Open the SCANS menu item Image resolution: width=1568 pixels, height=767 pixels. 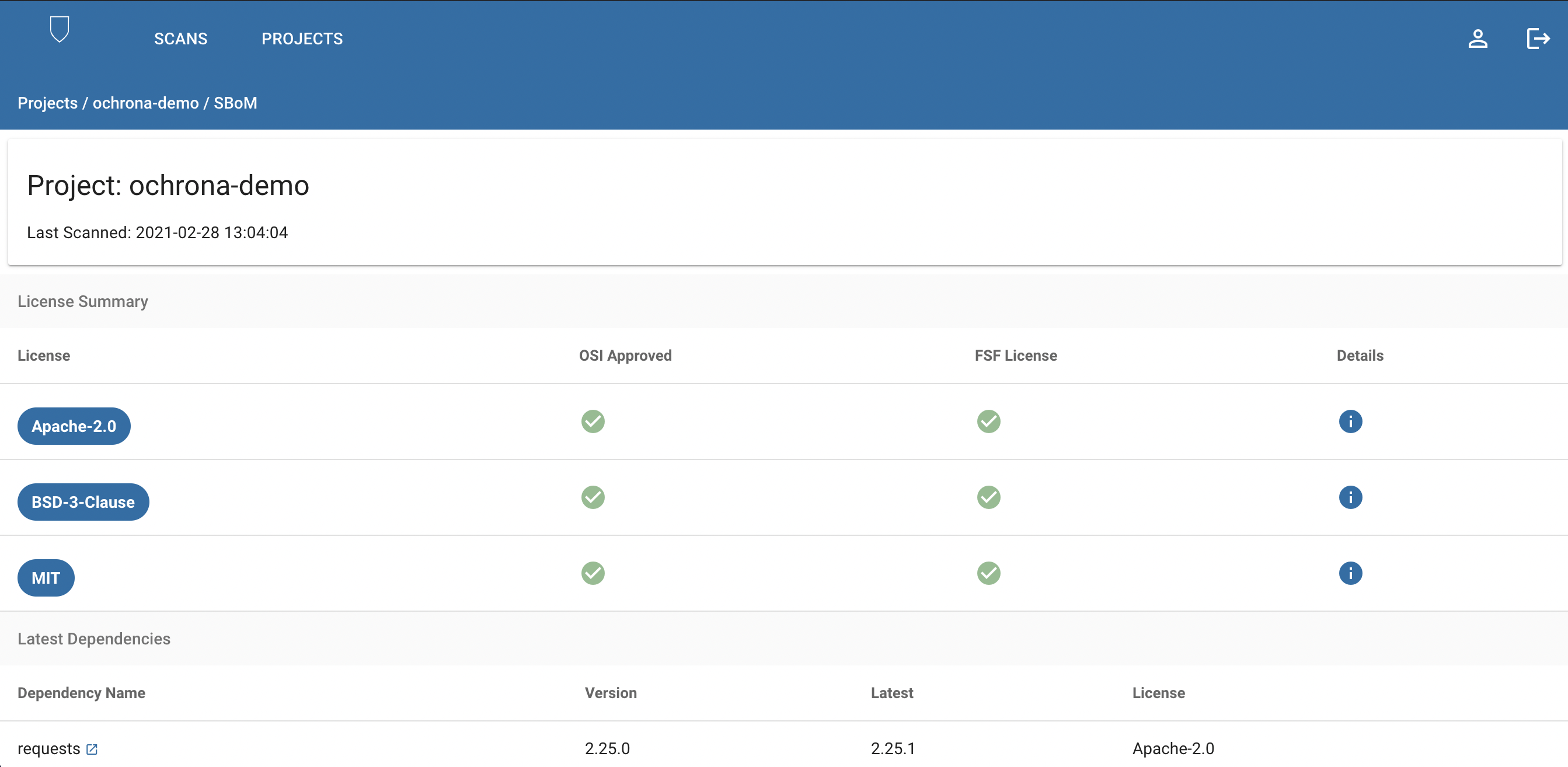pos(180,39)
